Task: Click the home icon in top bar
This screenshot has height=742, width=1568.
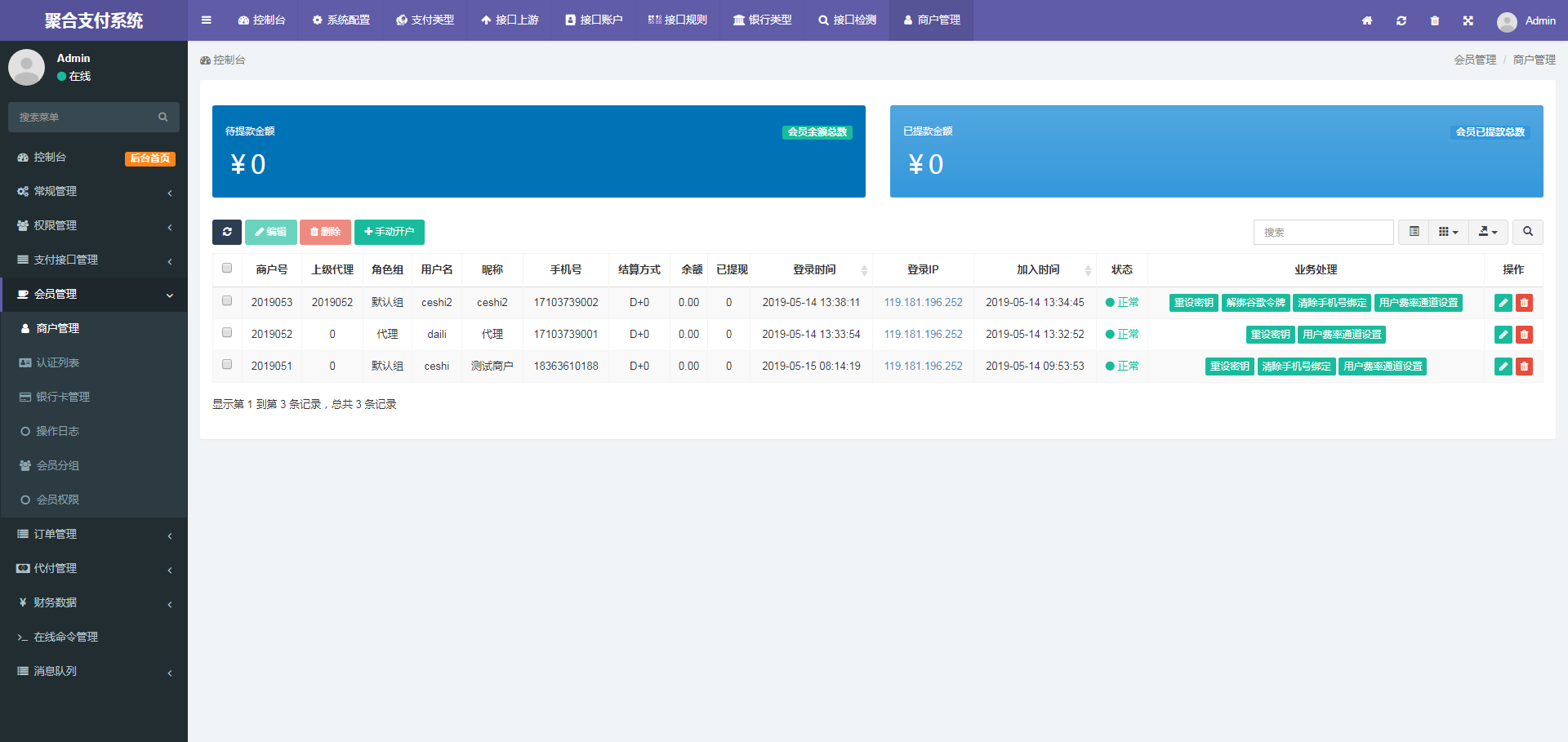Action: tap(1366, 20)
